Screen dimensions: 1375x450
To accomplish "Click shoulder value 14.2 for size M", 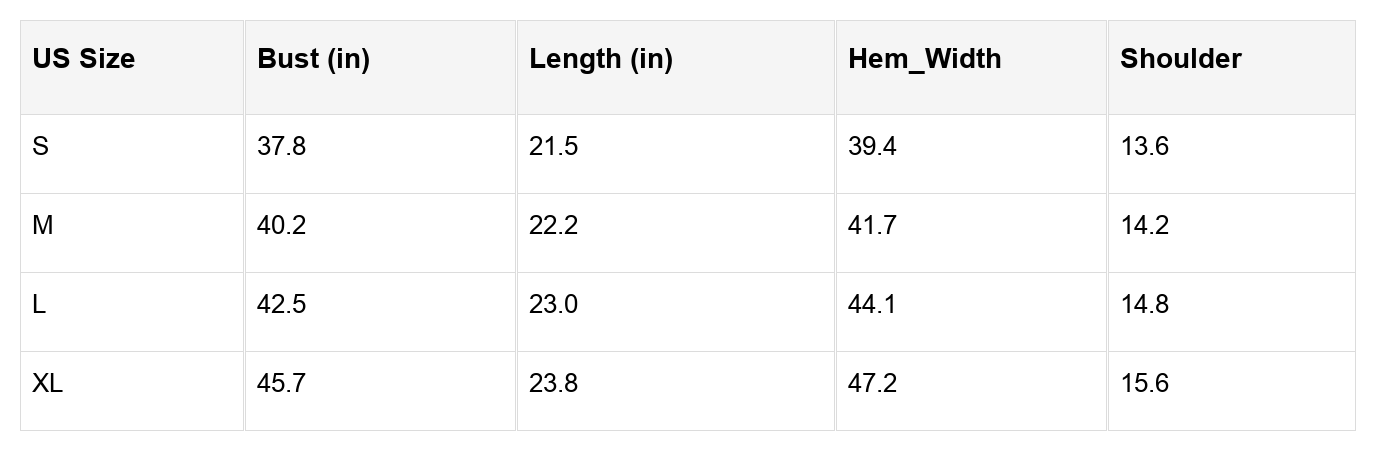I will click(x=1144, y=226).
